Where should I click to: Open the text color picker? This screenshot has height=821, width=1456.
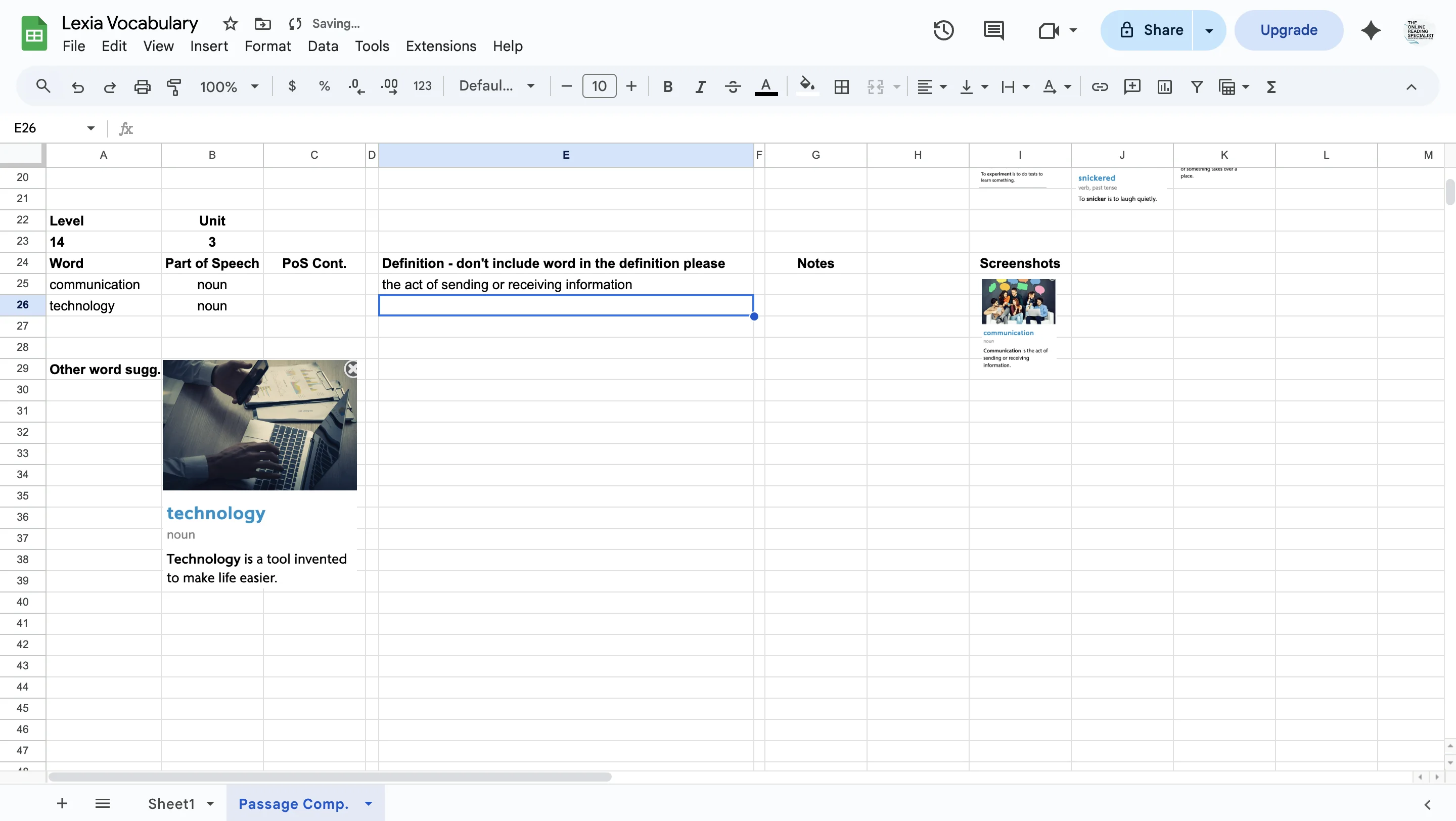pos(766,86)
